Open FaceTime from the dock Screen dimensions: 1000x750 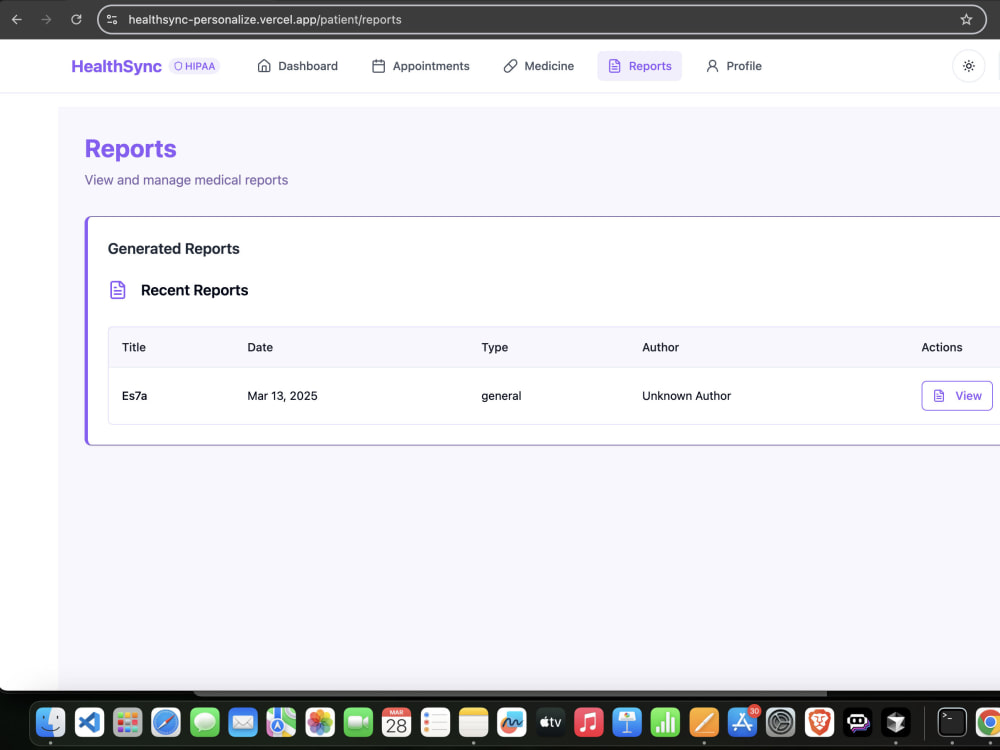[358, 723]
